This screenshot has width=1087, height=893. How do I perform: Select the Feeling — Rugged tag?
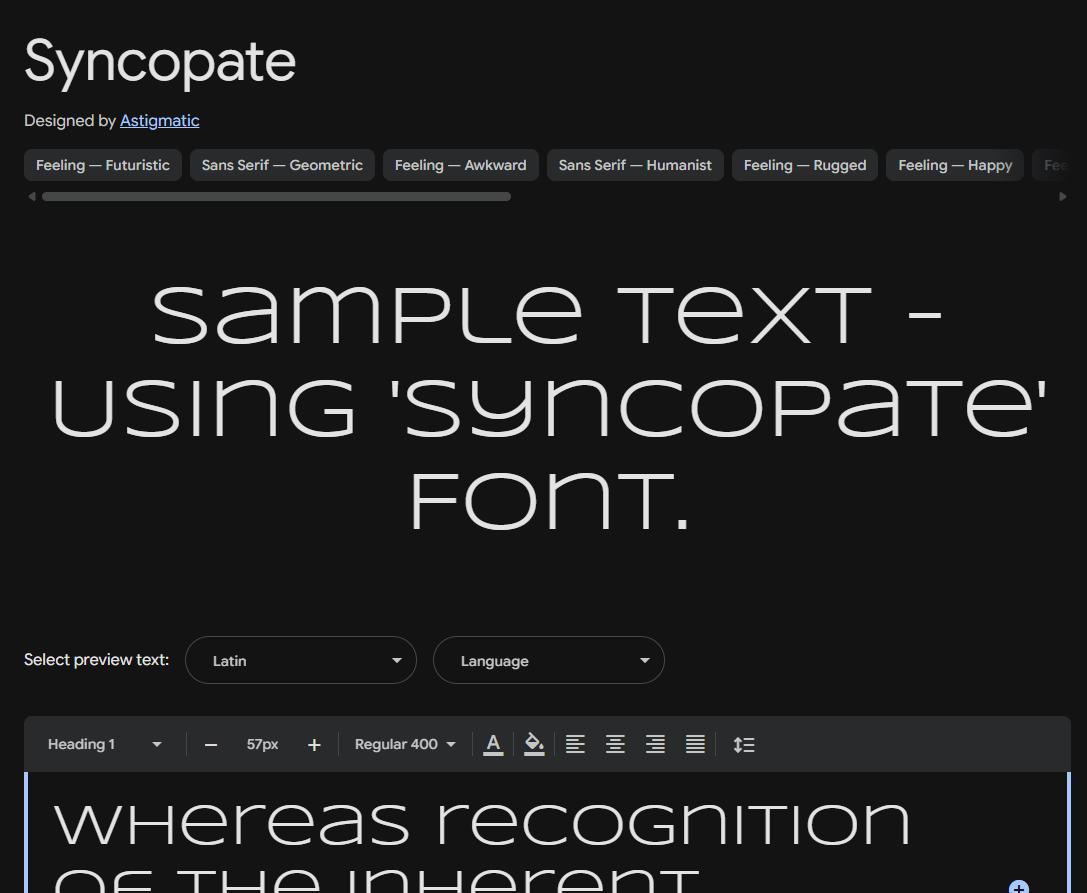click(x=805, y=165)
